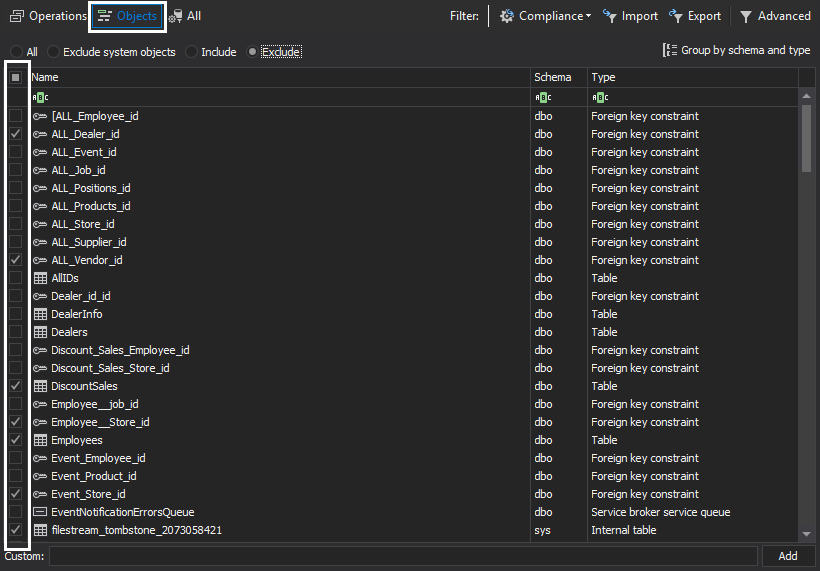This screenshot has height=571, width=820.
Task: Click the Advanced filter funnel icon
Action: coord(746,17)
